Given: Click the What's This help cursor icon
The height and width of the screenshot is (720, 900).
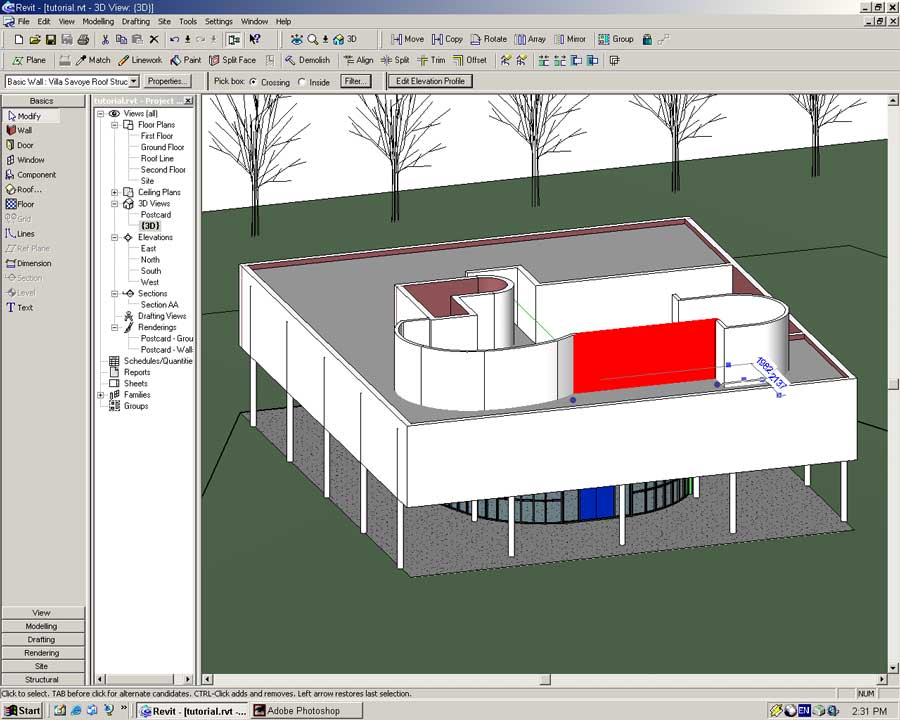Looking at the screenshot, I should [255, 39].
